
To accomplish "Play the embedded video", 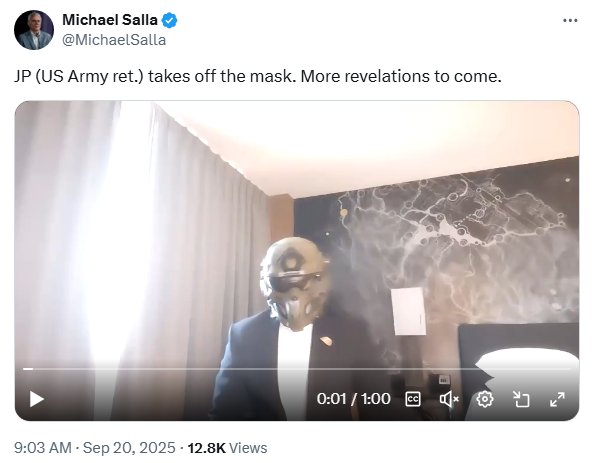I will coord(37,399).
